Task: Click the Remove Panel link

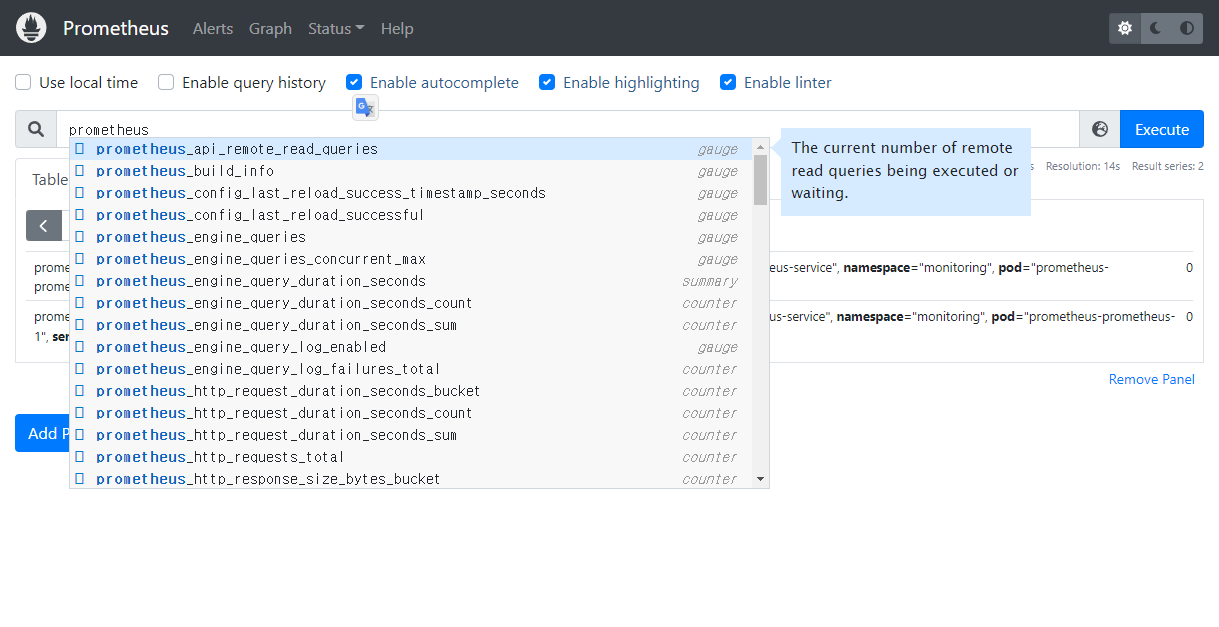Action: point(1152,379)
